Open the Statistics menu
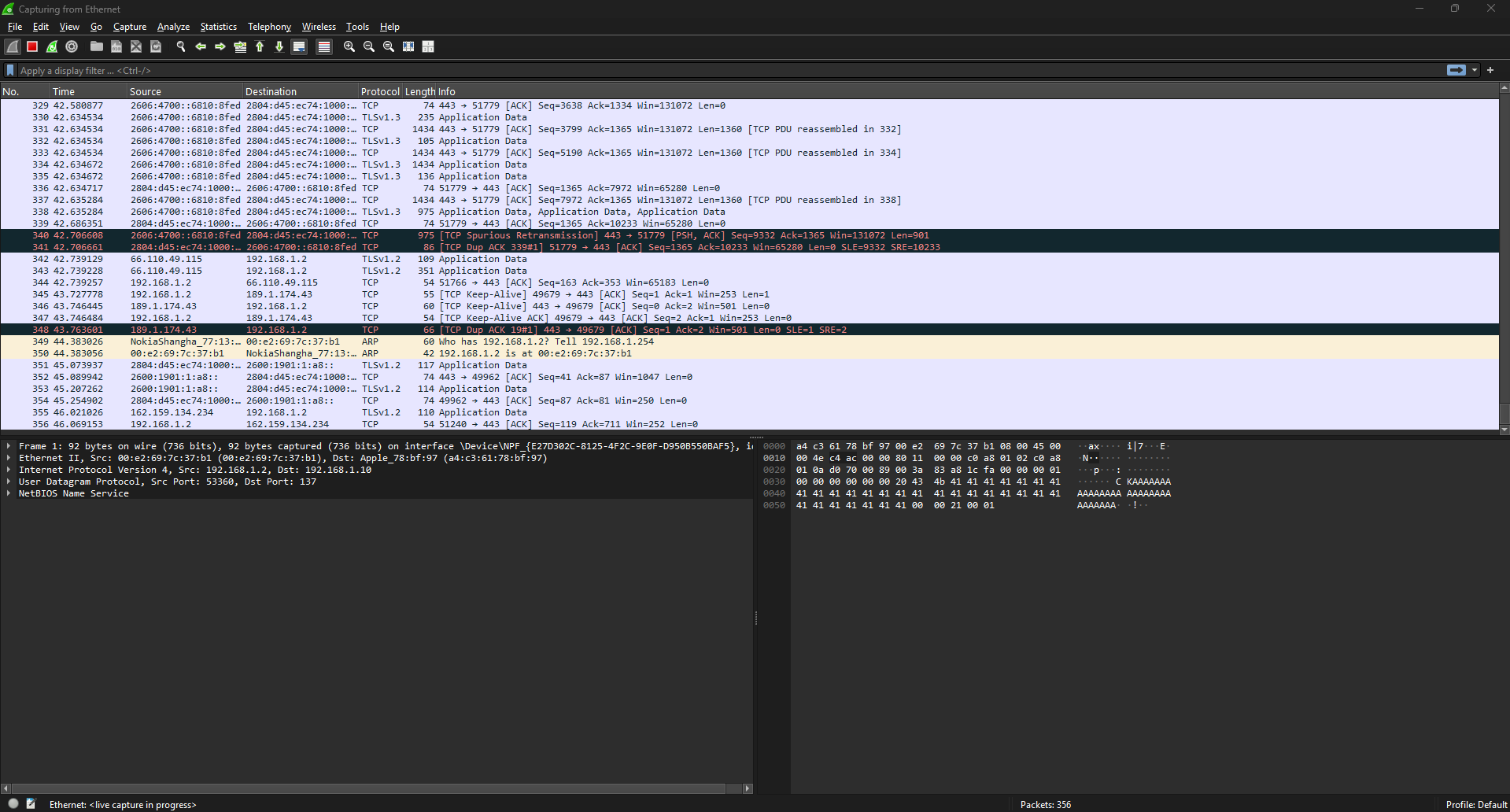The image size is (1510, 812). tap(218, 27)
